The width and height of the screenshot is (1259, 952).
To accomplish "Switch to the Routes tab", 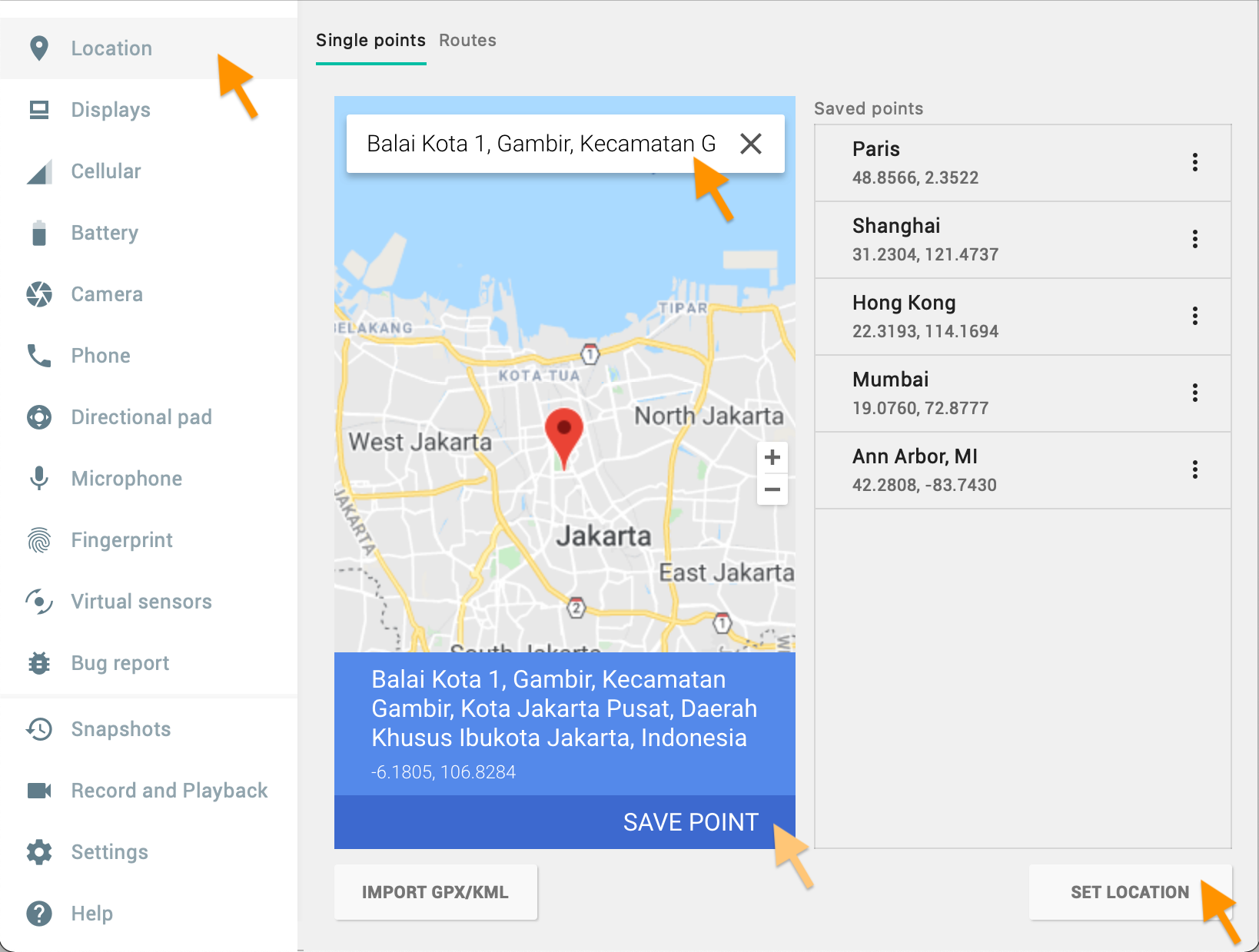I will [467, 41].
